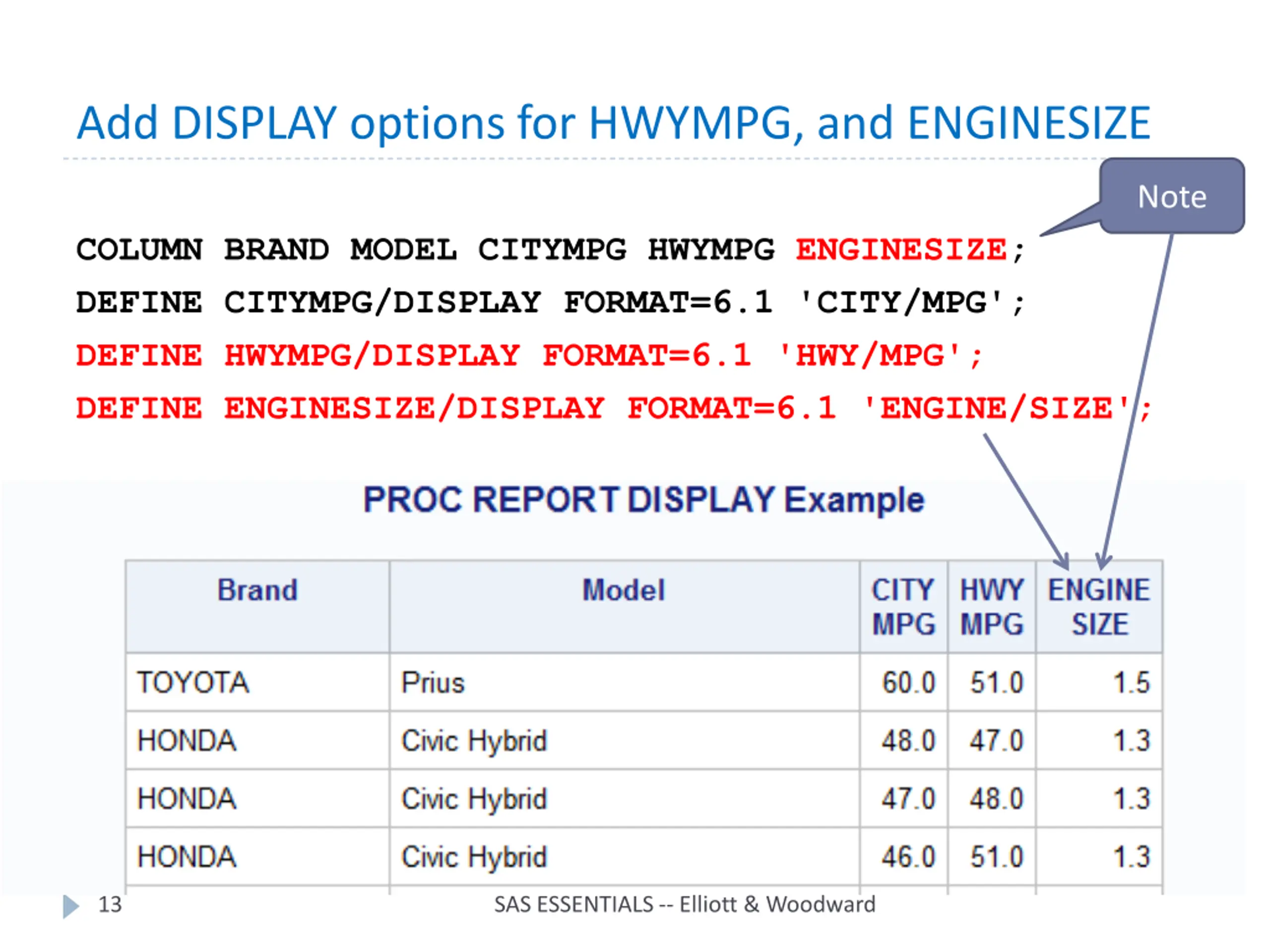Click the TOYOTA brand cell
Viewport: 1270px width, 952px height.
(257, 682)
